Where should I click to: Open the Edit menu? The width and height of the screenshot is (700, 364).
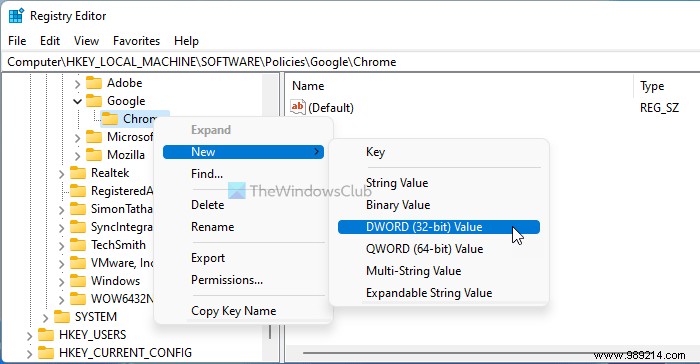(50, 41)
